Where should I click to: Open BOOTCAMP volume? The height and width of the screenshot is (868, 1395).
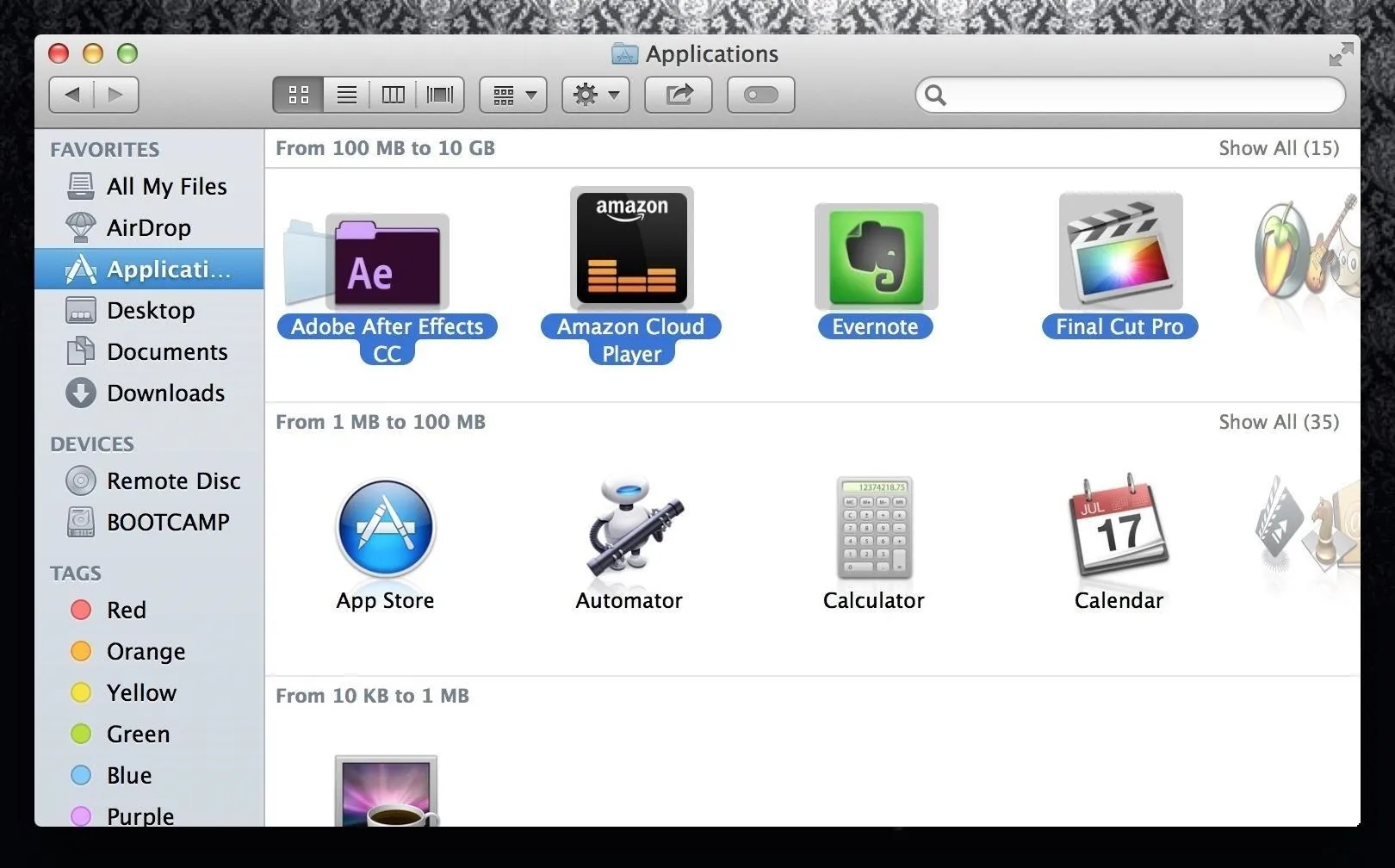(149, 522)
